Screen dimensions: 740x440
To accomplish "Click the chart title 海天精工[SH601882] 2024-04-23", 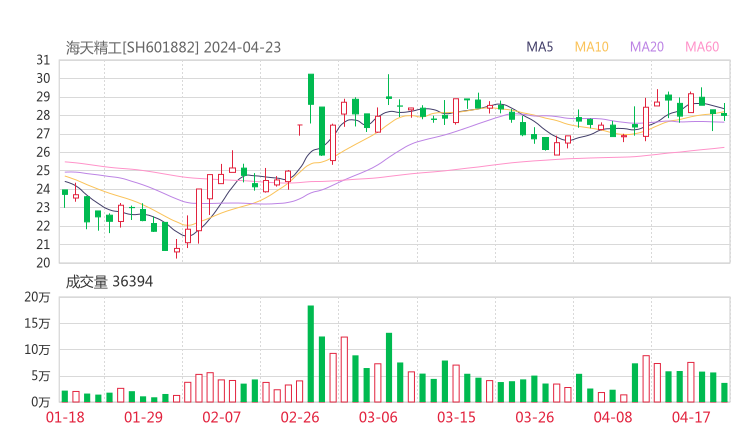I will [173, 47].
